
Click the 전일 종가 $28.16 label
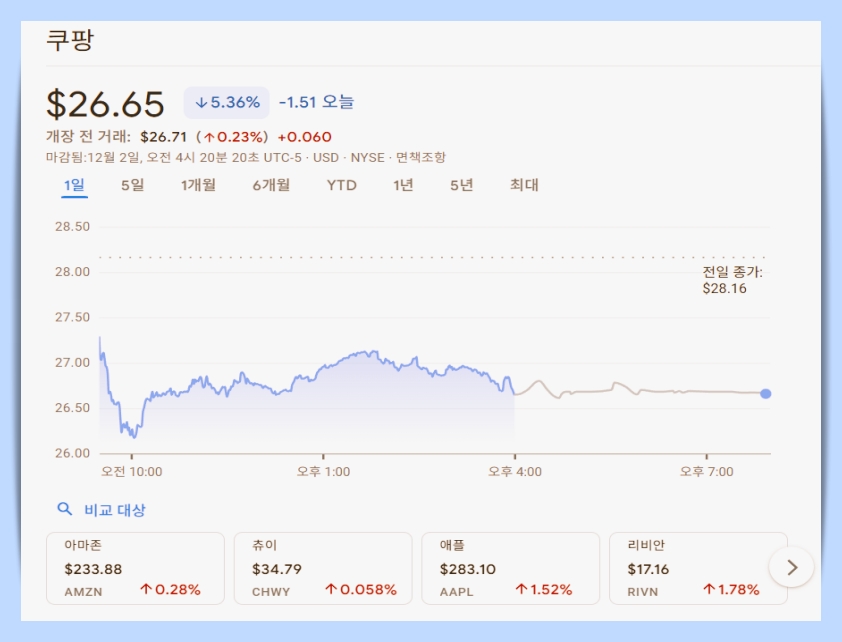pos(732,280)
